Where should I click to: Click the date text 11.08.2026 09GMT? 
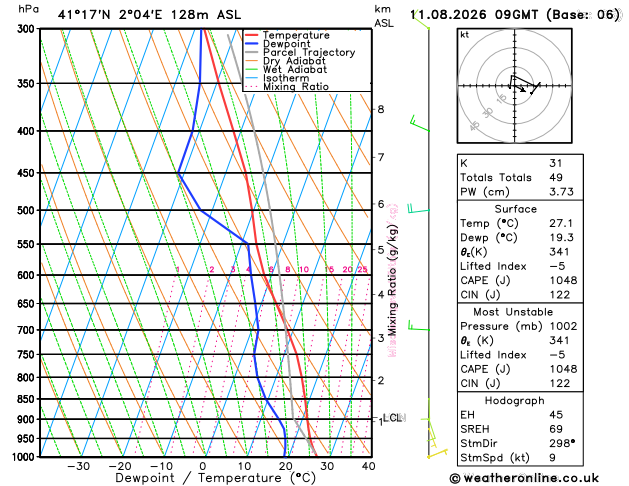click(x=474, y=15)
